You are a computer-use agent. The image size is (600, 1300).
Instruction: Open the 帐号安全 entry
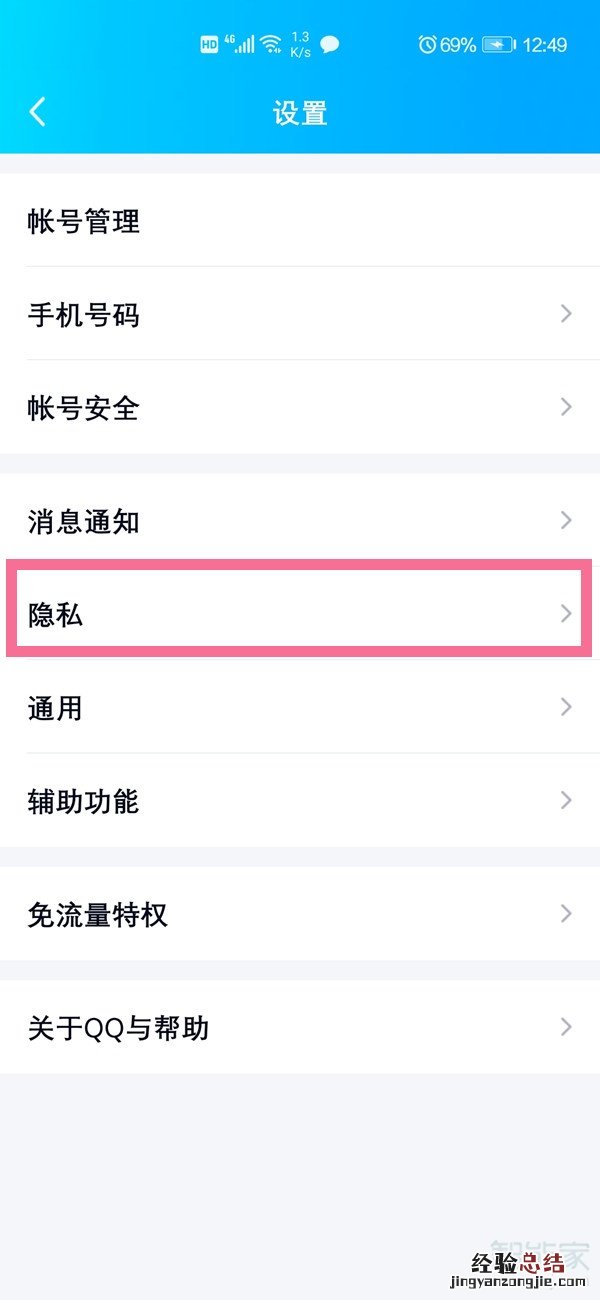point(84,408)
